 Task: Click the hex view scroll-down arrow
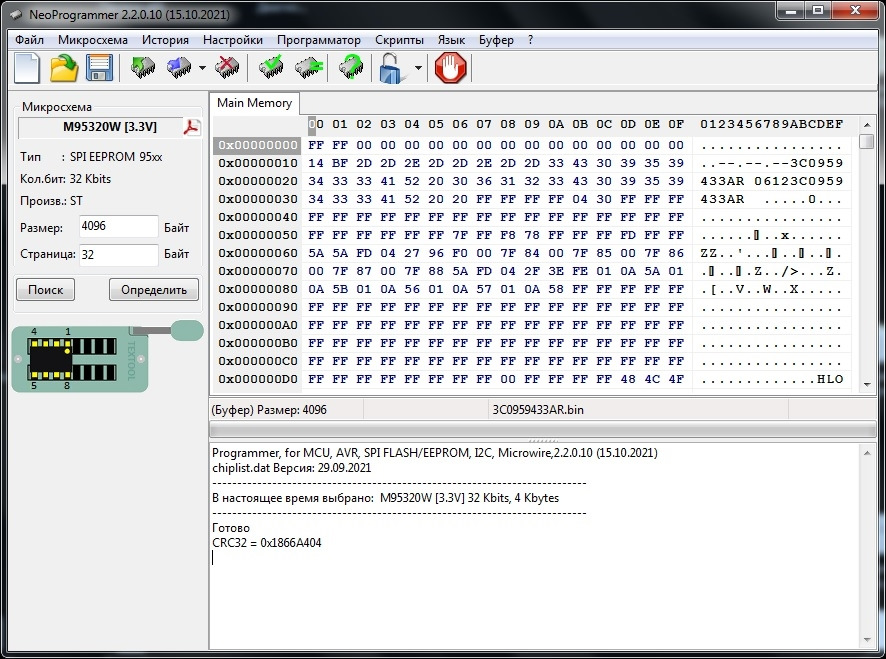point(867,385)
